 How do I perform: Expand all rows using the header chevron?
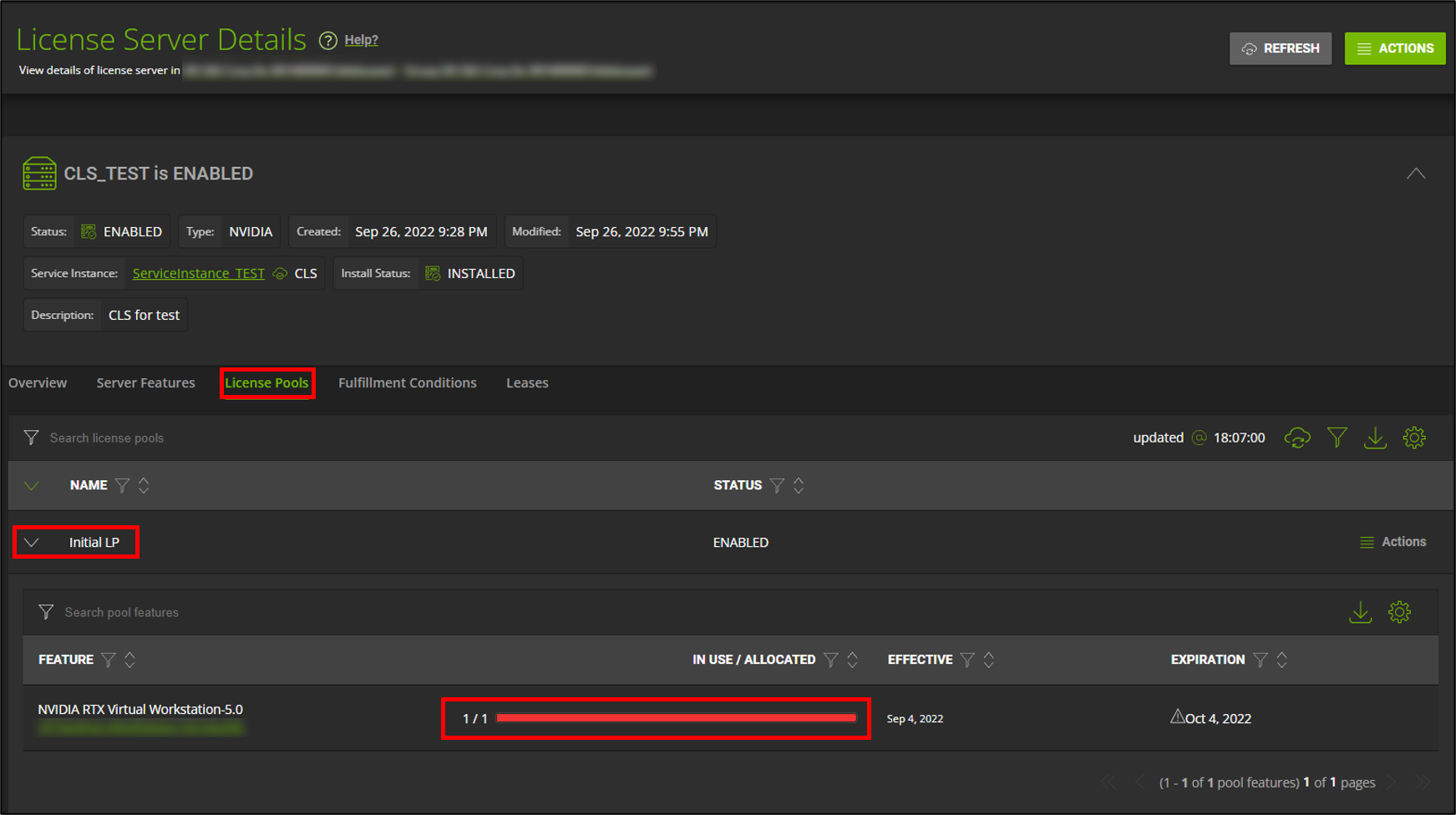click(32, 485)
